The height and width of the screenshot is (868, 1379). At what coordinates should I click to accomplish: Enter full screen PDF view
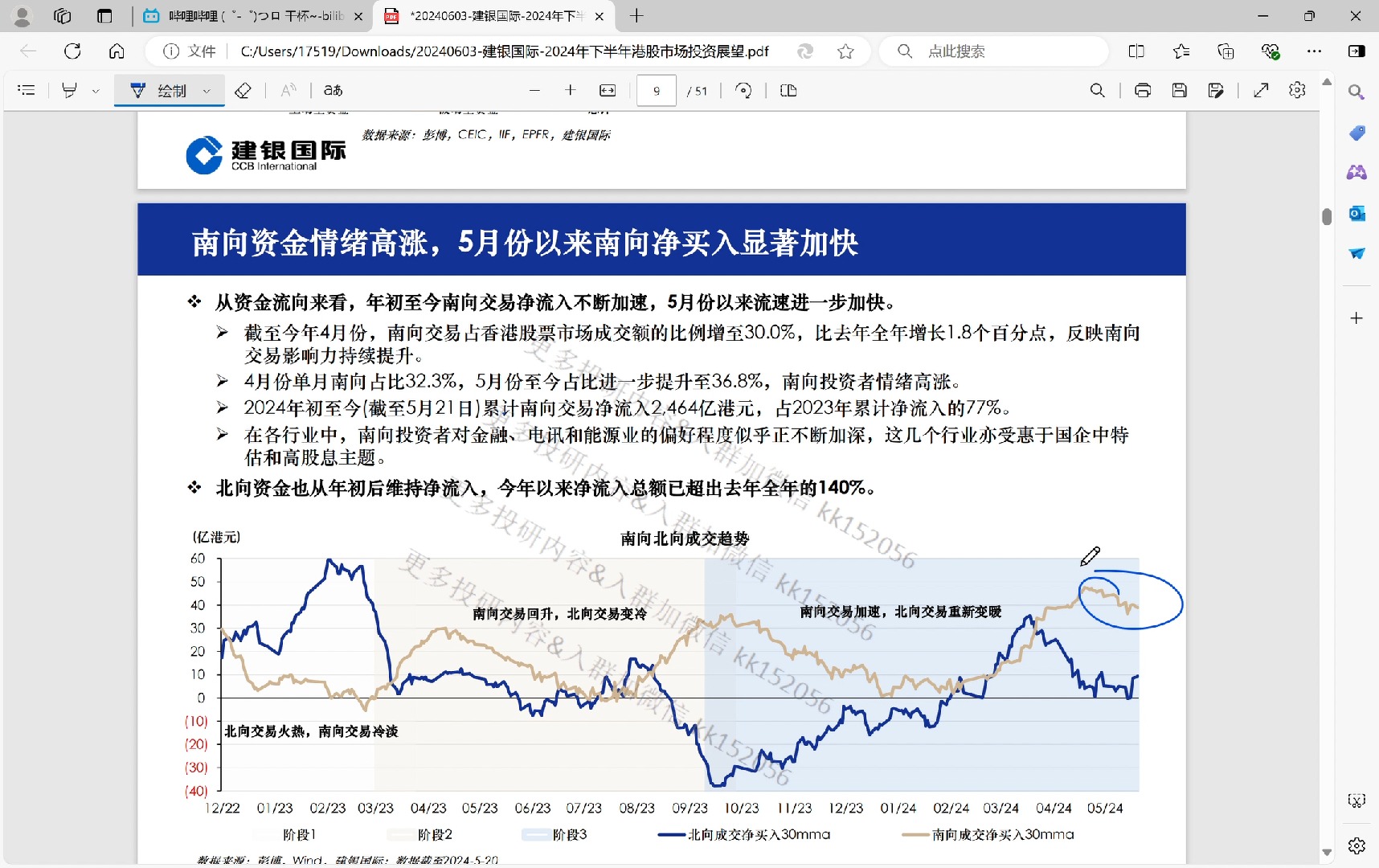1261,90
